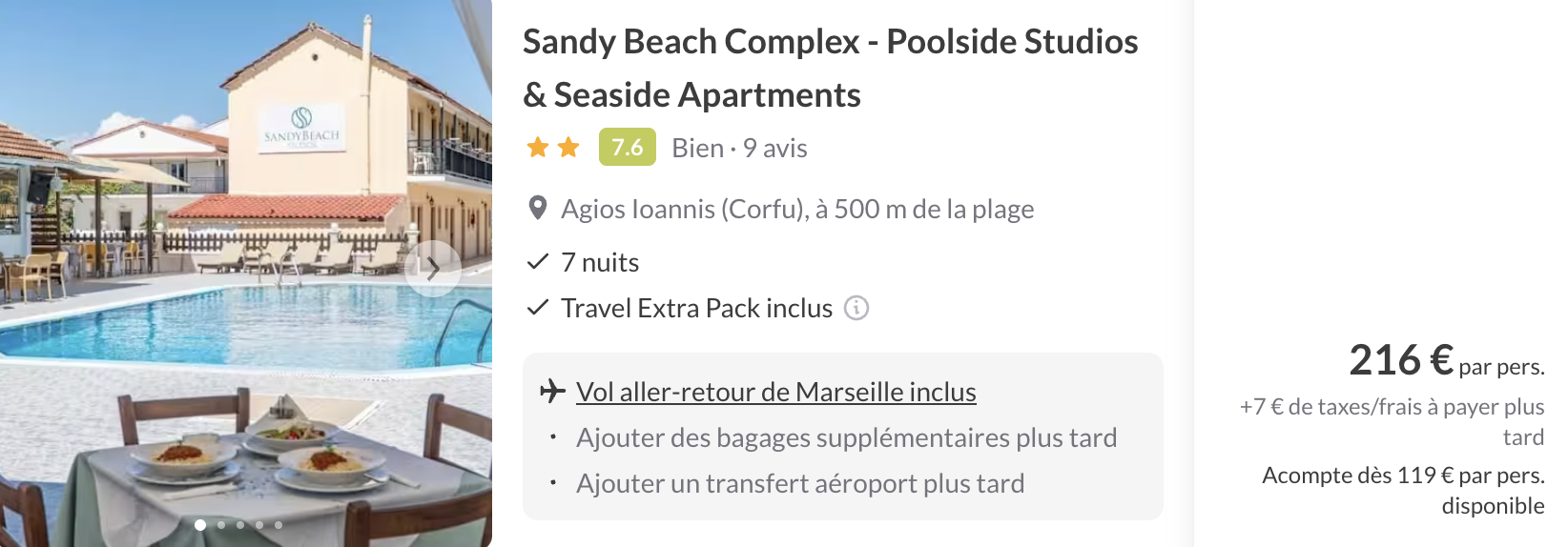Click the checkmark beside Travel Extra Pack inclus
This screenshot has width=1568, height=547.
[x=538, y=308]
